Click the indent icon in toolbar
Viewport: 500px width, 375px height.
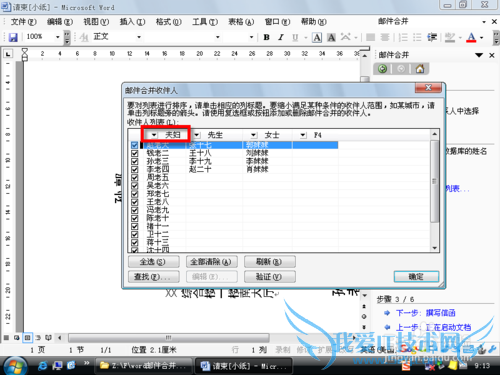point(432,37)
